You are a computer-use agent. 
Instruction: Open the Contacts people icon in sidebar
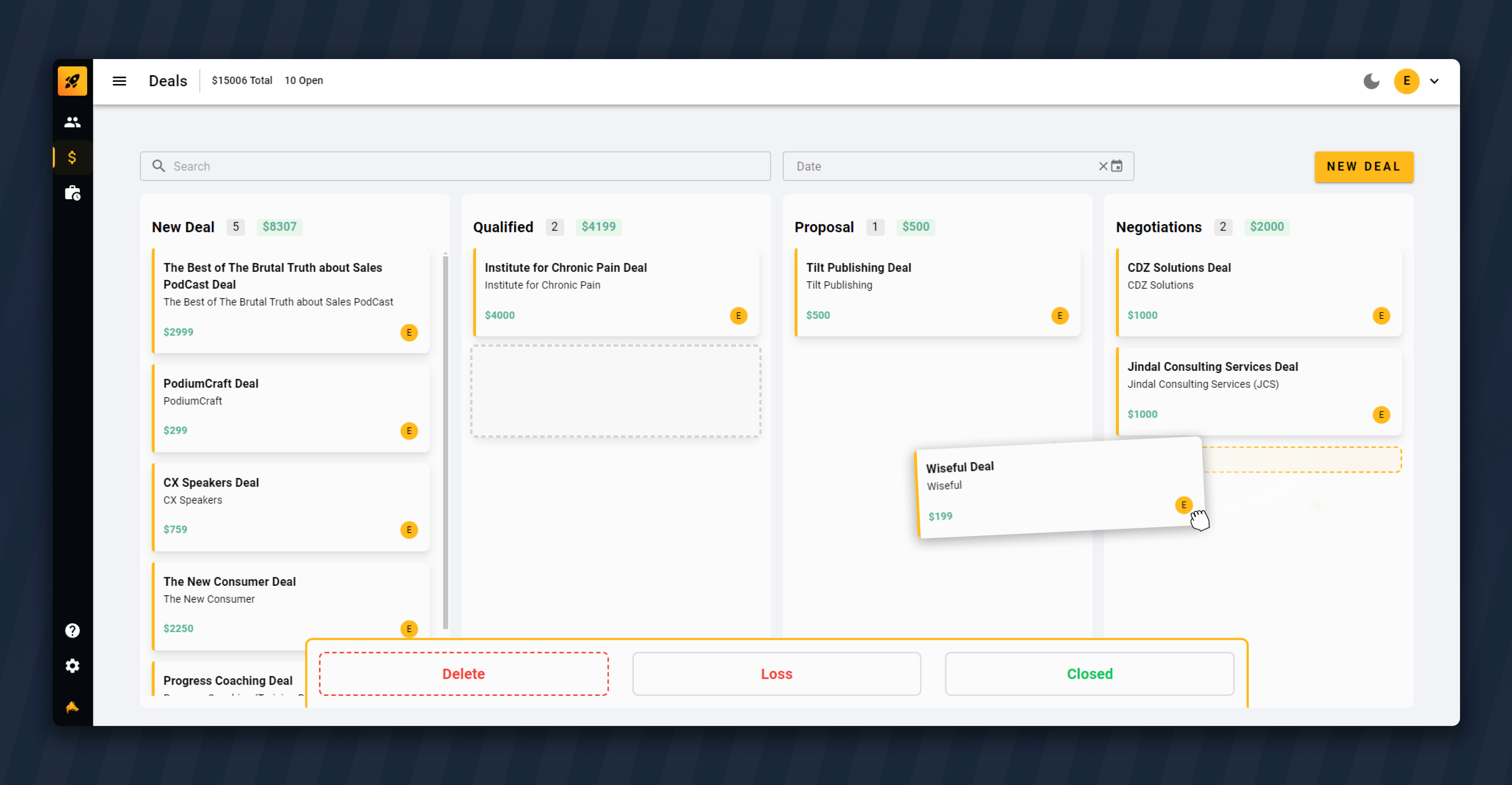[x=72, y=122]
